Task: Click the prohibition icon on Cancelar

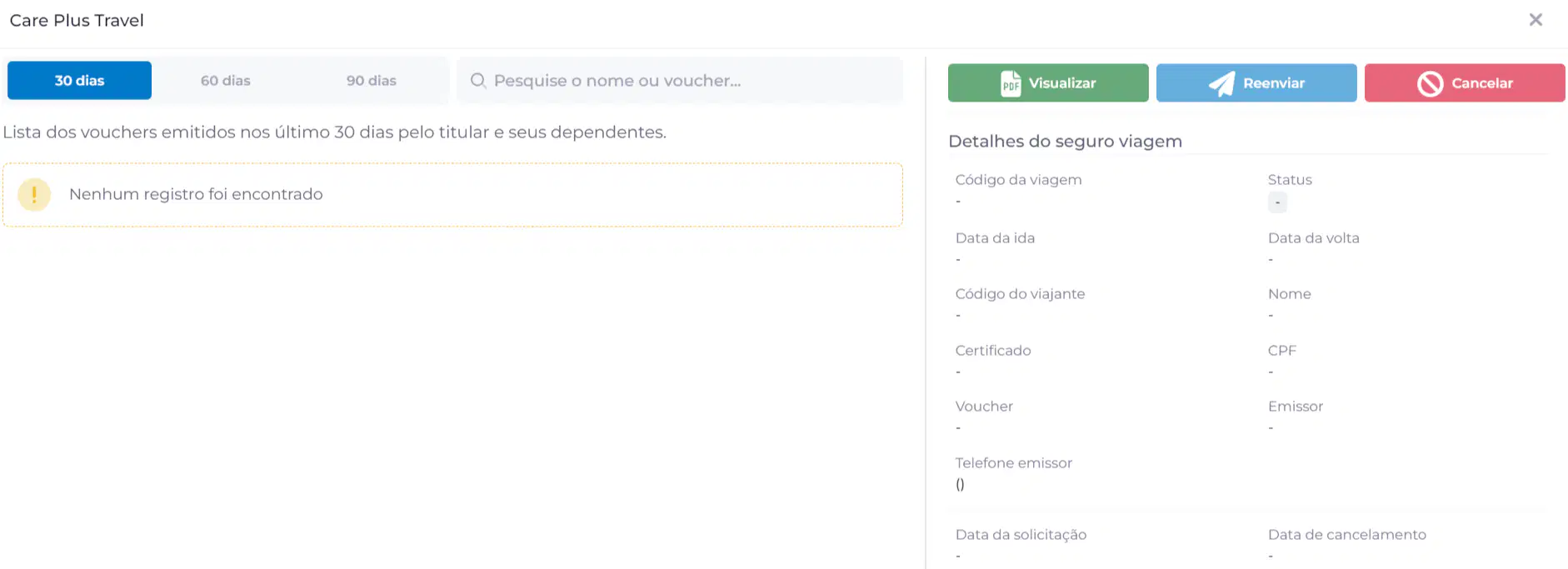Action: click(x=1431, y=83)
